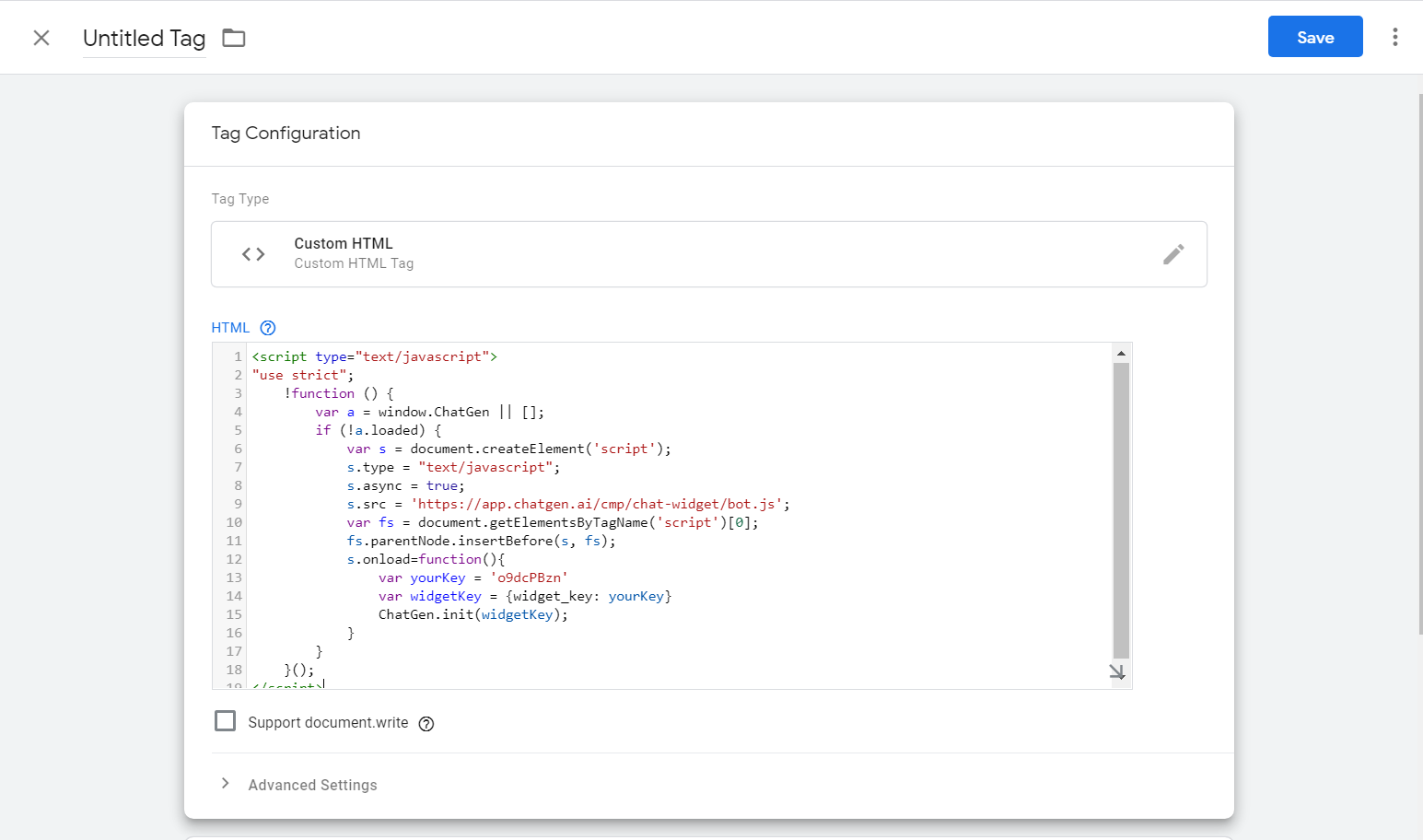Click the code editor resize arrow icon
The height and width of the screenshot is (840, 1423).
(1117, 672)
